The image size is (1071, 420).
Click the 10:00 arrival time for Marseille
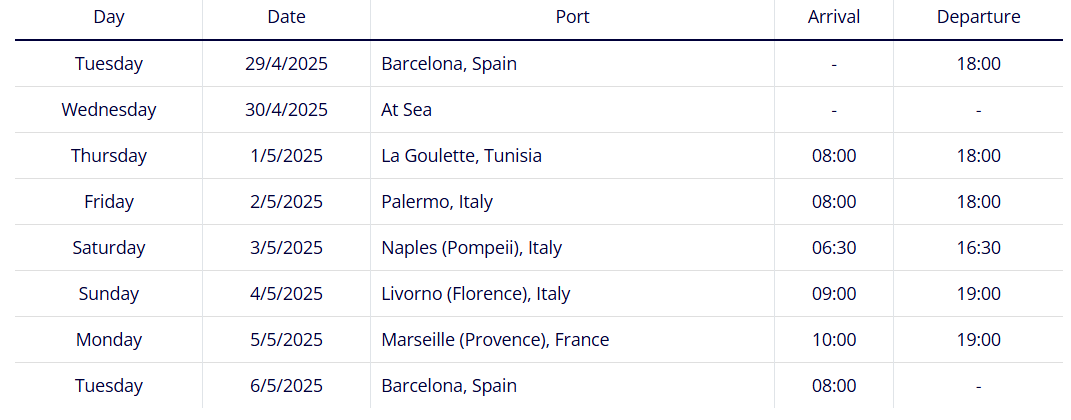834,339
